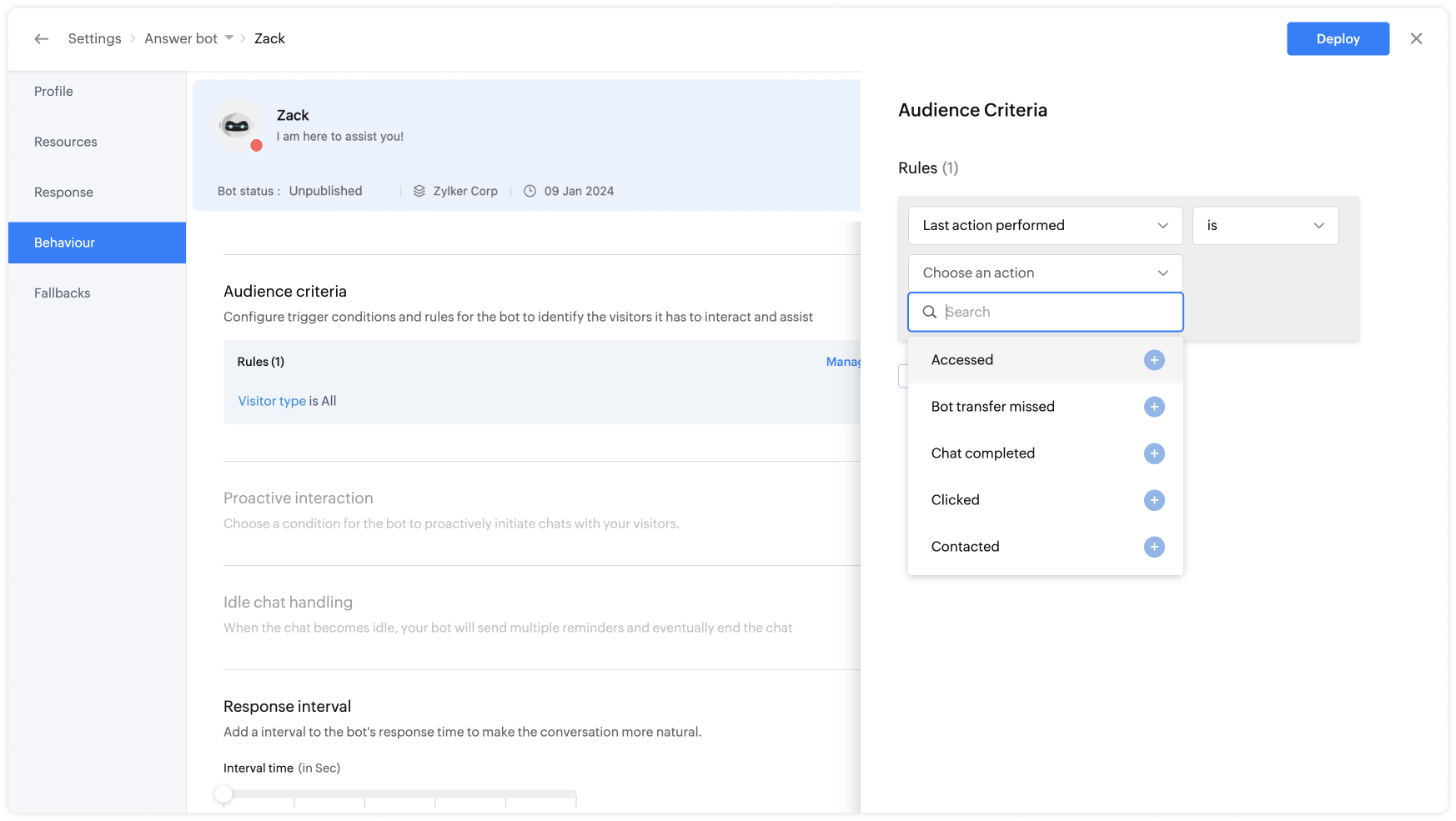This screenshot has height=821, width=1456.
Task: Switch to the Resources section
Action: (66, 142)
